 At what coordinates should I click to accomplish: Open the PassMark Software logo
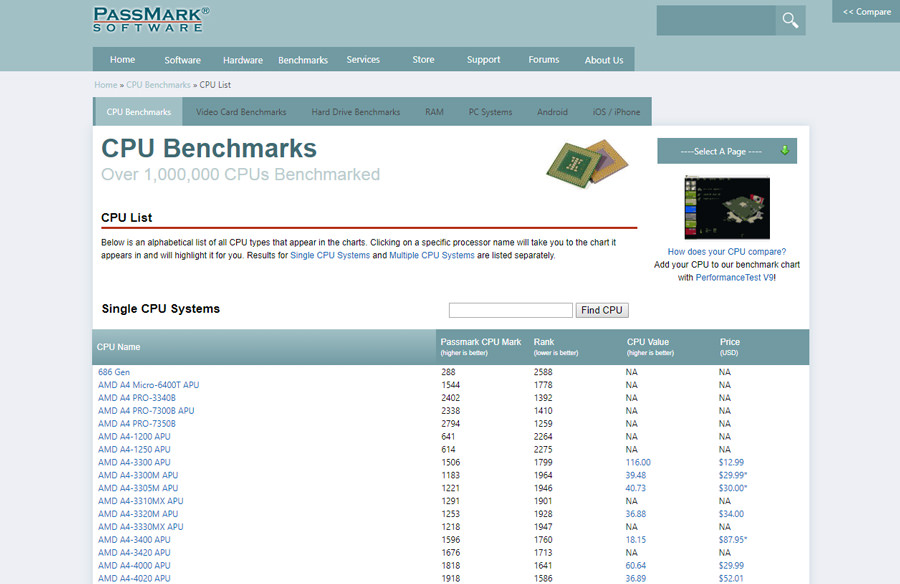[151, 20]
